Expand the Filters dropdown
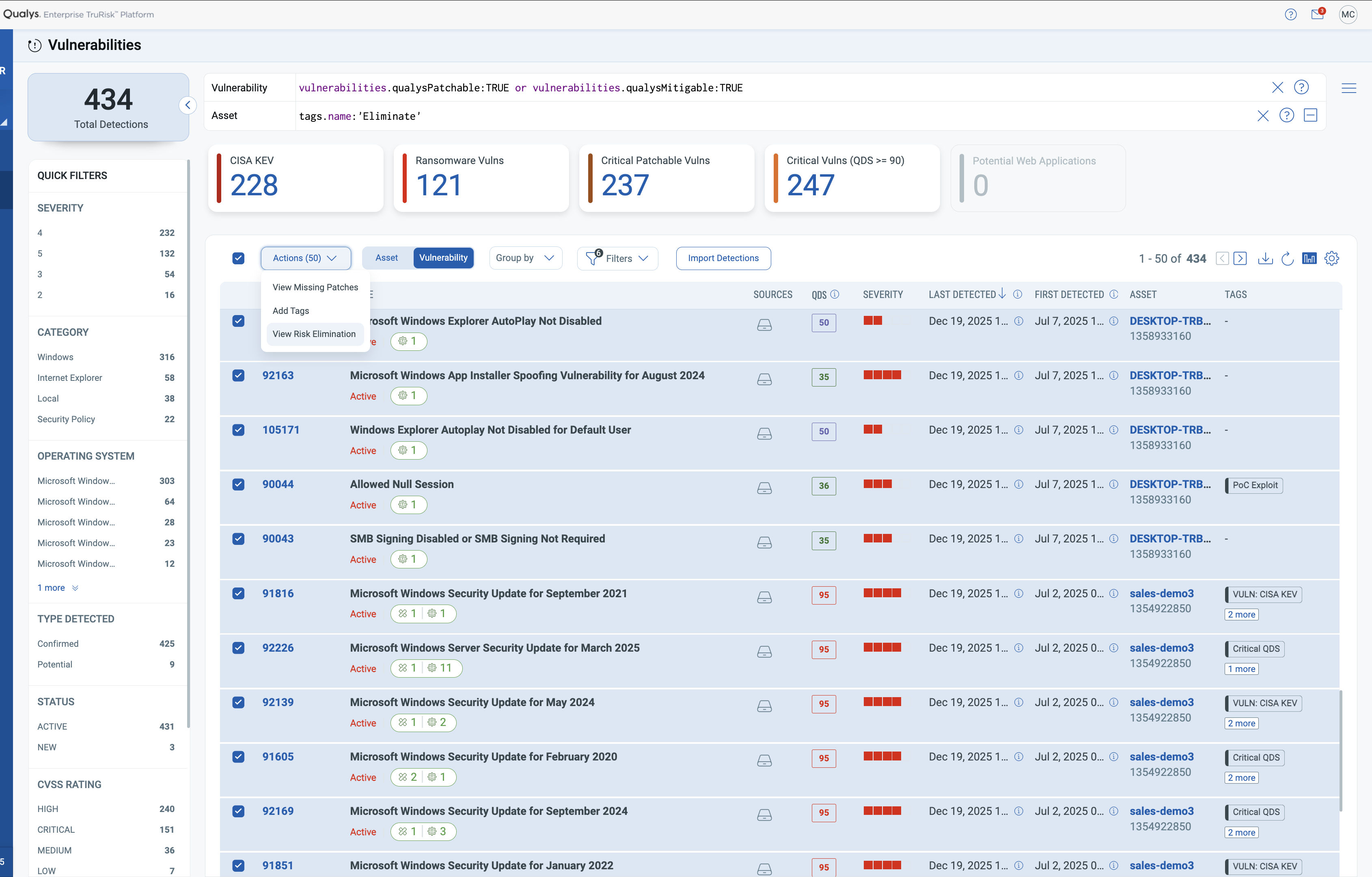This screenshot has width=1372, height=877. (618, 258)
